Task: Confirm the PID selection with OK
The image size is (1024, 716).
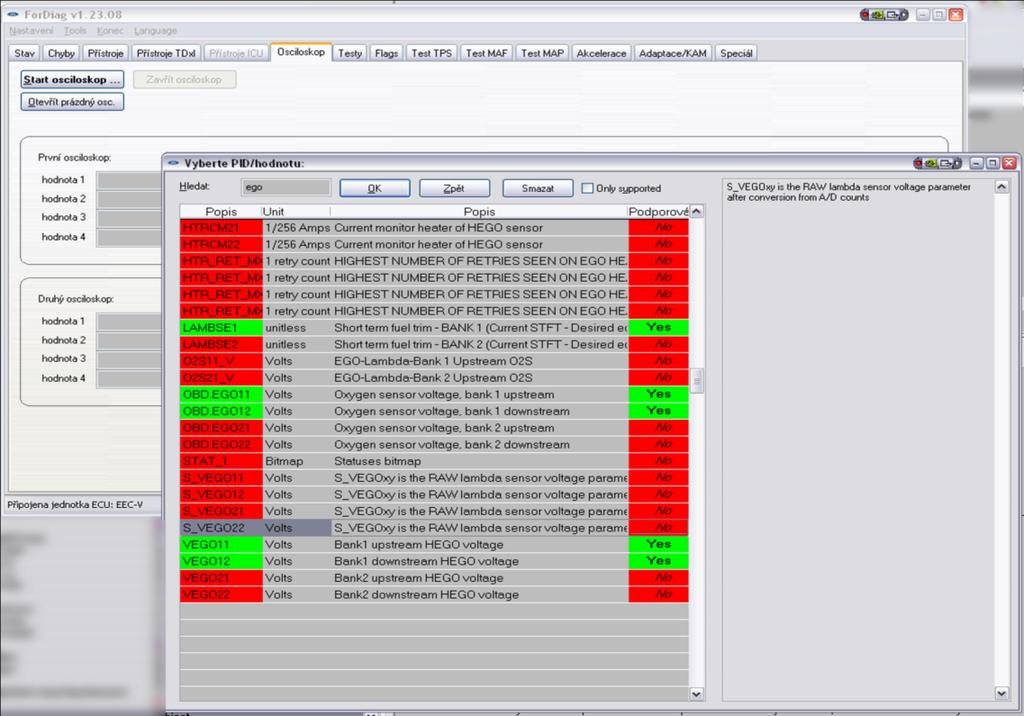Action: tap(375, 188)
